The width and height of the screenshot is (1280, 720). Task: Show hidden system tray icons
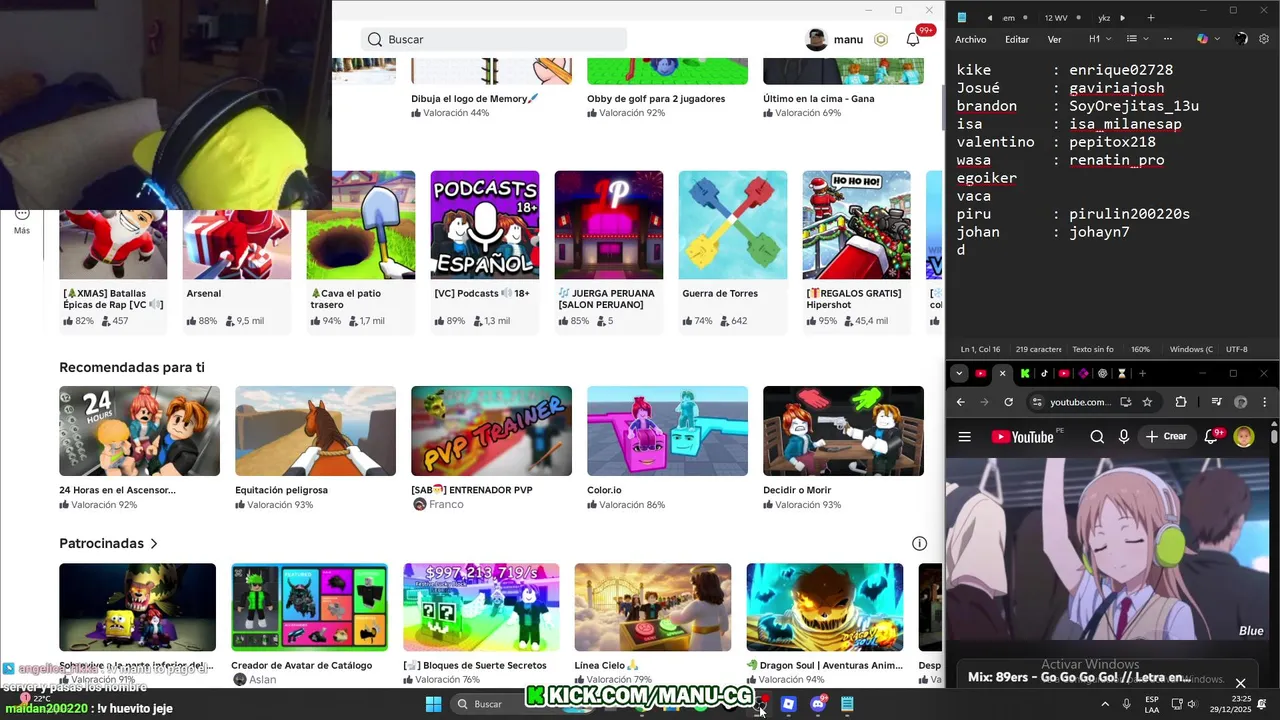pos(1105,704)
